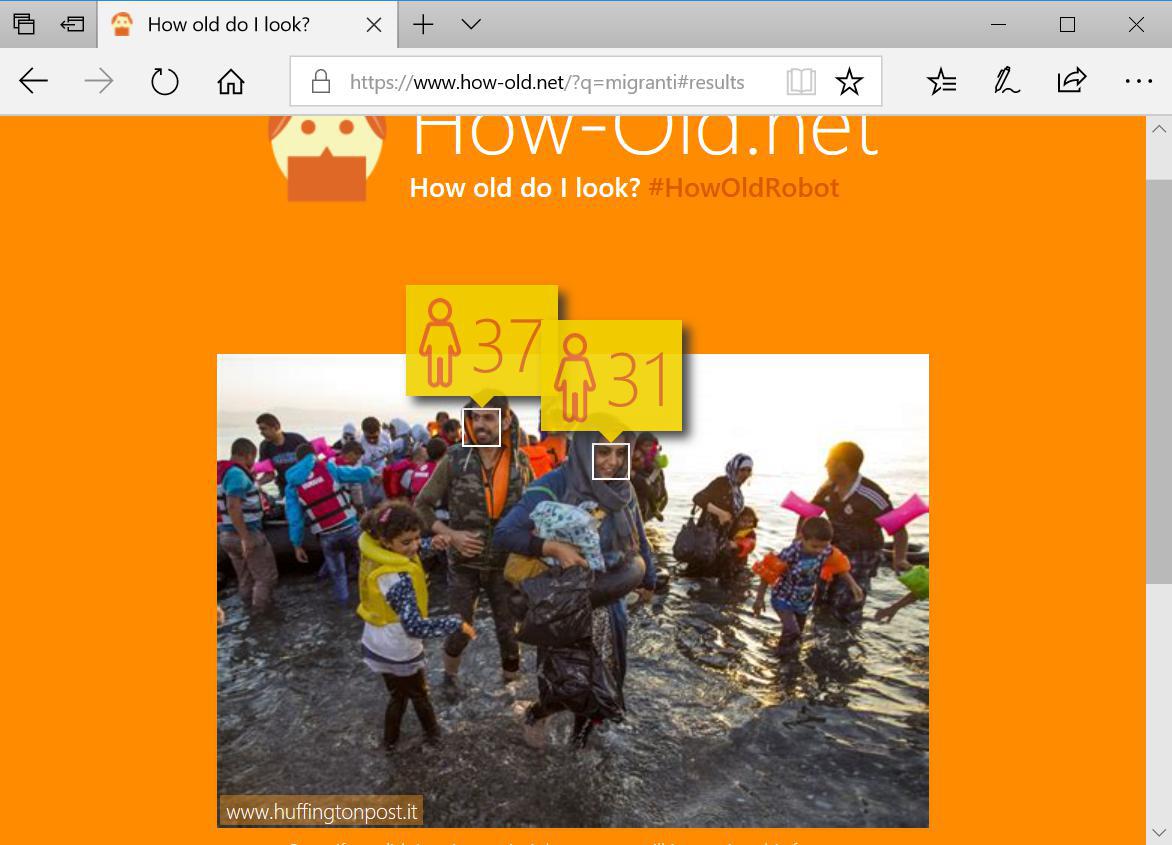Screen dimensions: 1172x845
Task: Click the forward navigation arrow
Action: tap(99, 81)
